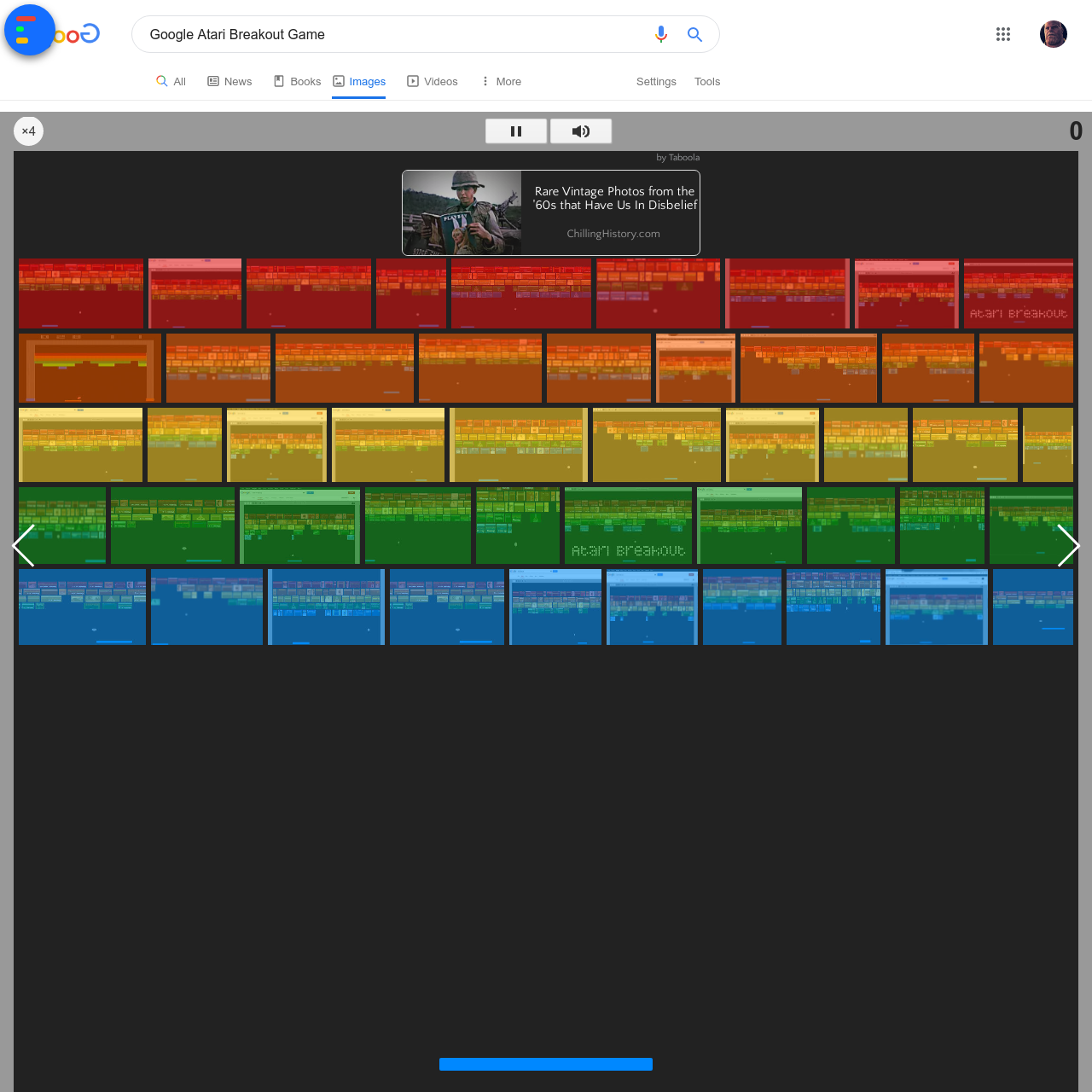Viewport: 1092px width, 1092px height.
Task: Click the first blue brick in bottom row
Action: click(82, 607)
